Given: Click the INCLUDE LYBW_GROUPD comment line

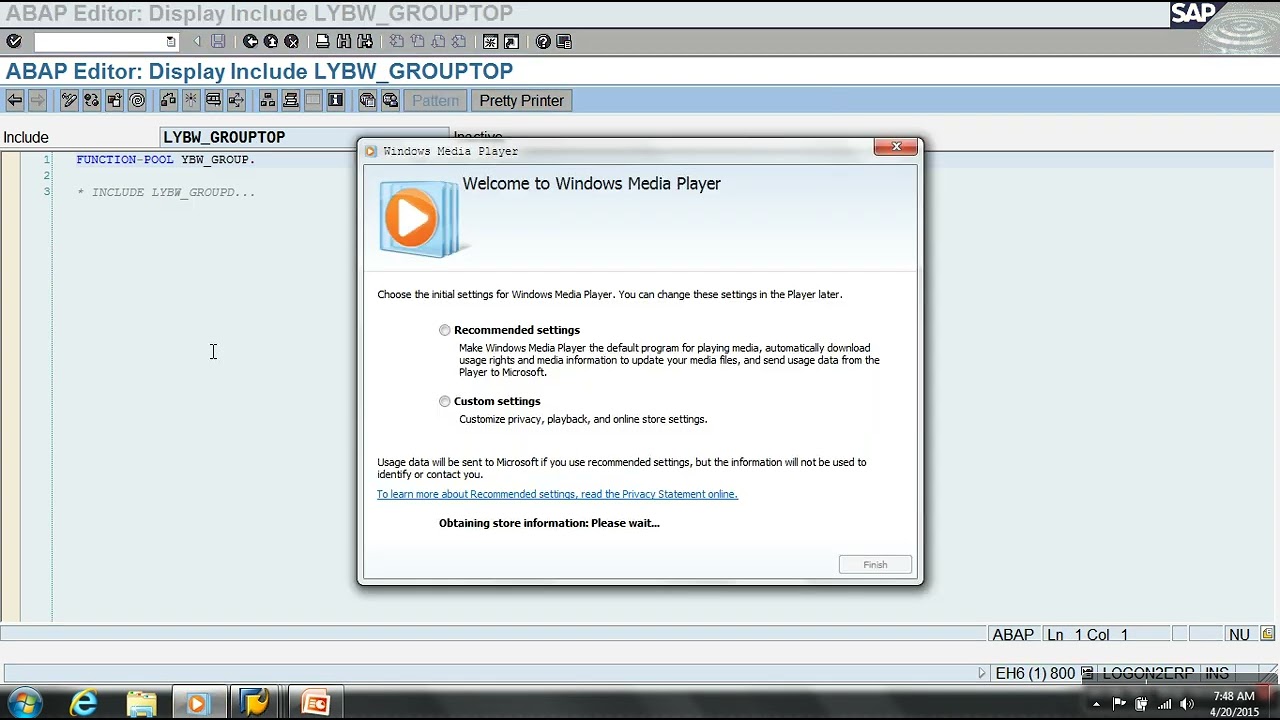Looking at the screenshot, I should pos(165,192).
